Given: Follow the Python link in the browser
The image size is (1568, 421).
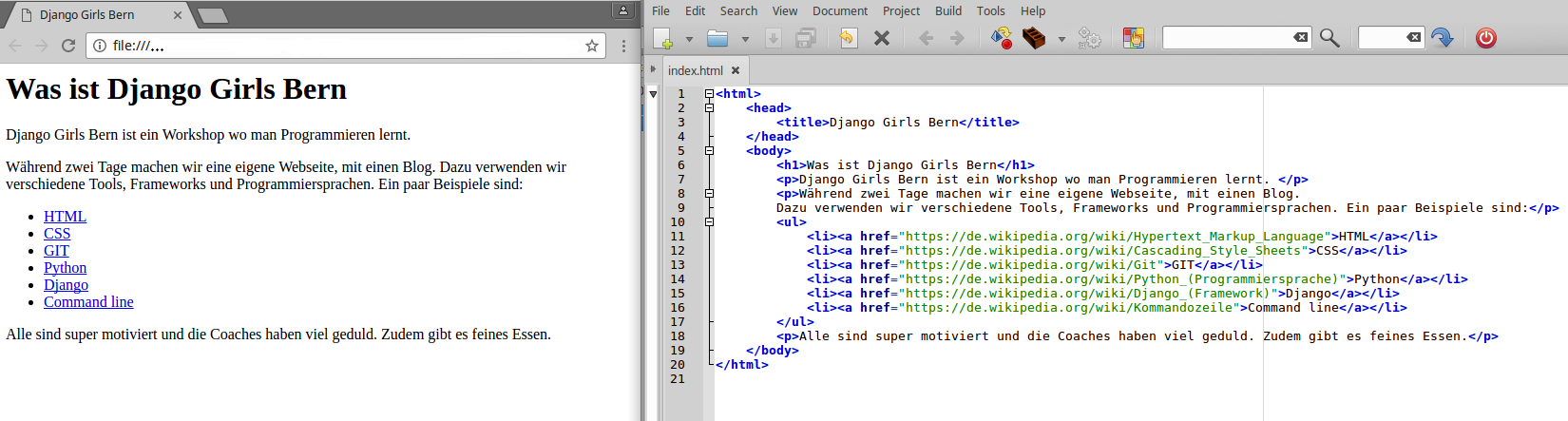Looking at the screenshot, I should pyautogui.click(x=65, y=268).
